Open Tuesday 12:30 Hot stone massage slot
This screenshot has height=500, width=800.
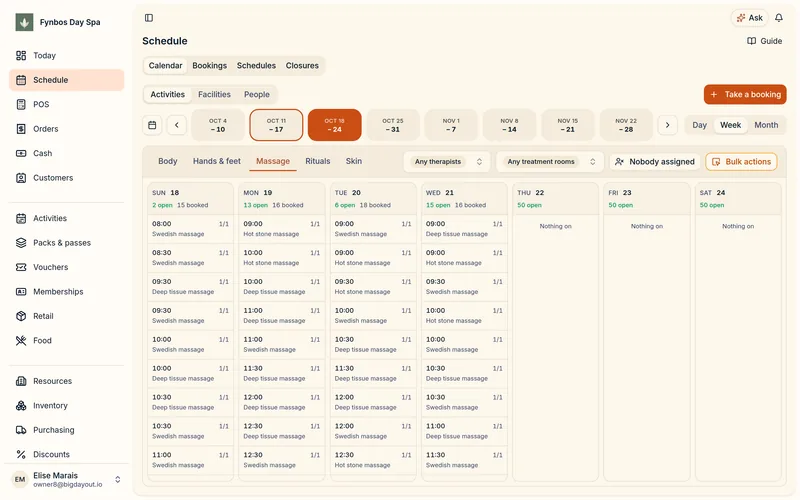(x=373, y=460)
